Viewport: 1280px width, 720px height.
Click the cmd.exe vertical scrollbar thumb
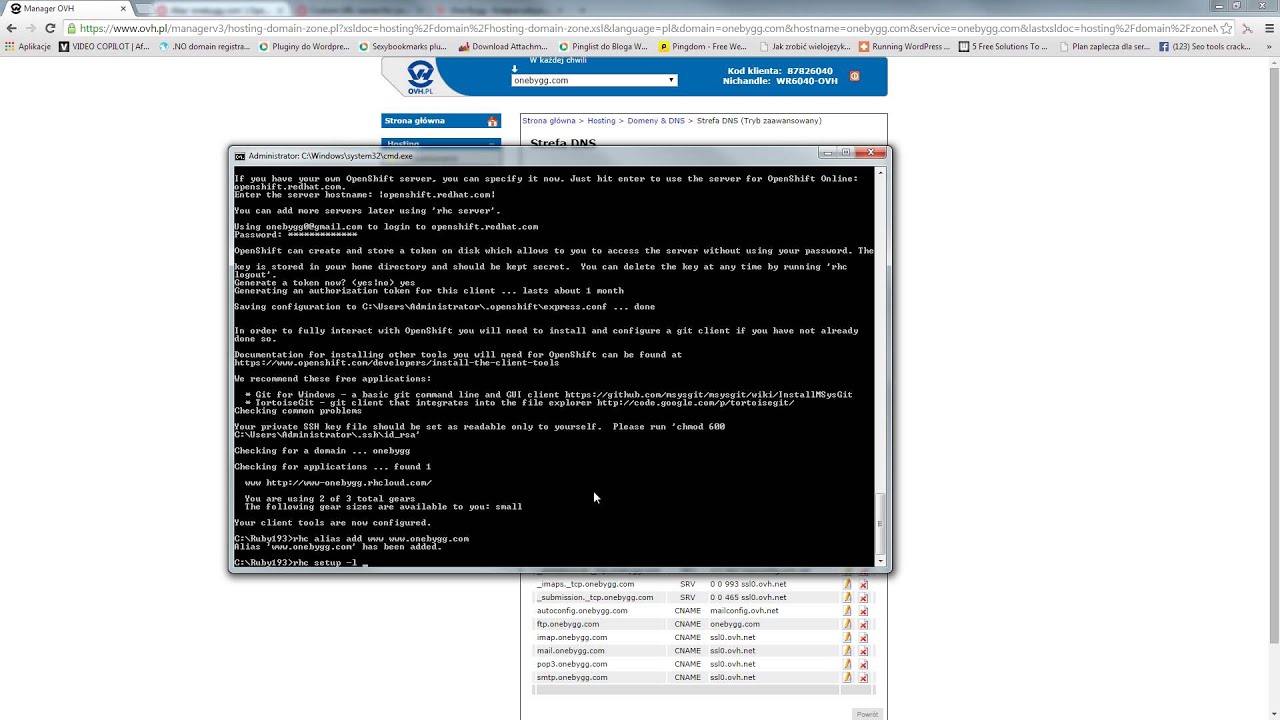880,523
